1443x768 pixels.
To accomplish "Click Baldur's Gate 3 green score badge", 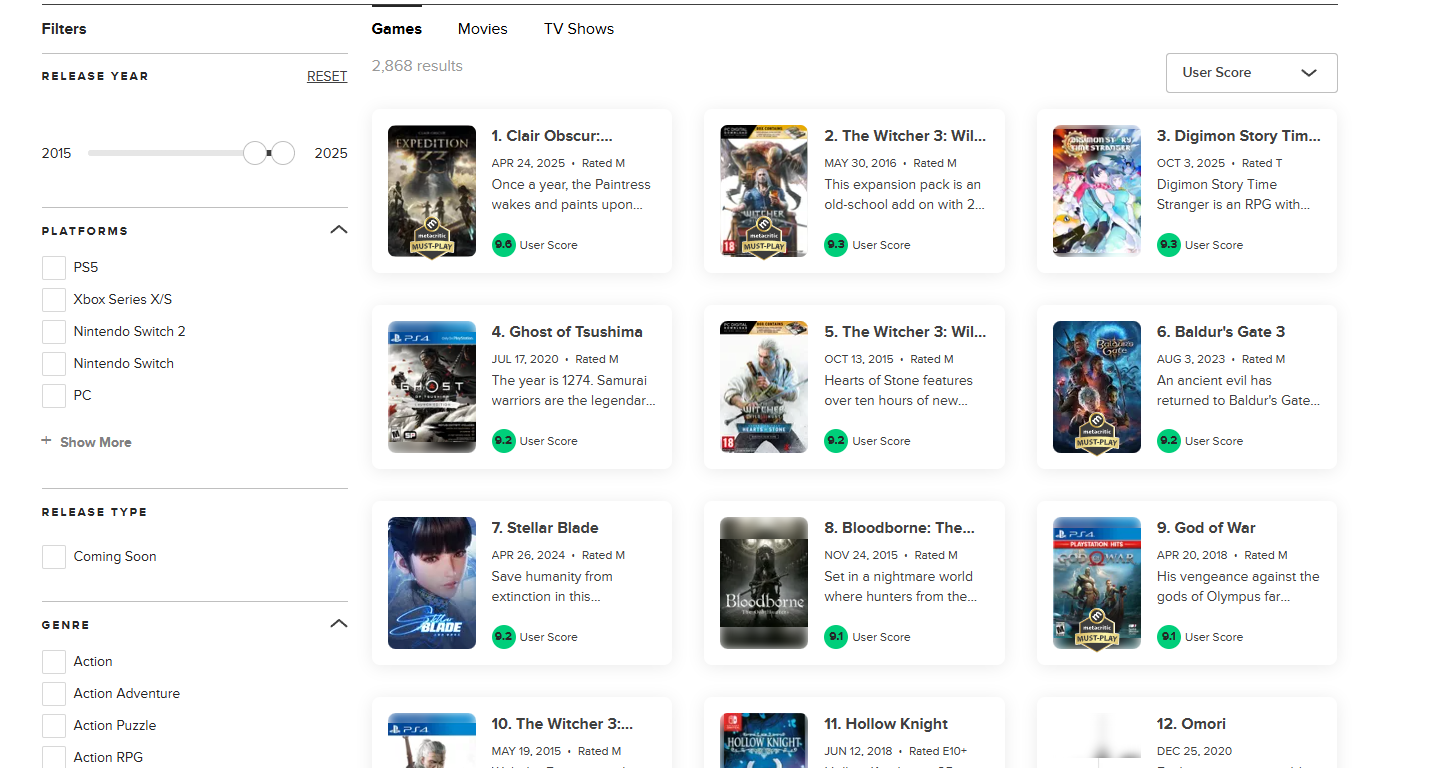I will tap(1168, 441).
